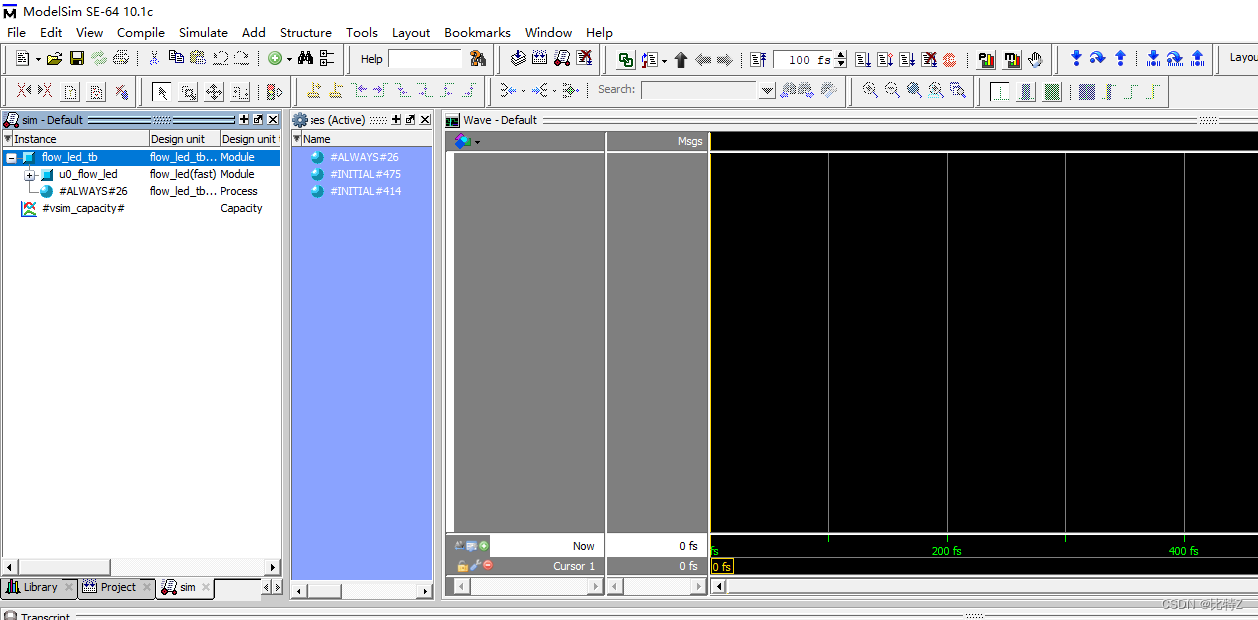This screenshot has width=1258, height=620.
Task: Click the Step Into icon
Action: (x=1076, y=58)
